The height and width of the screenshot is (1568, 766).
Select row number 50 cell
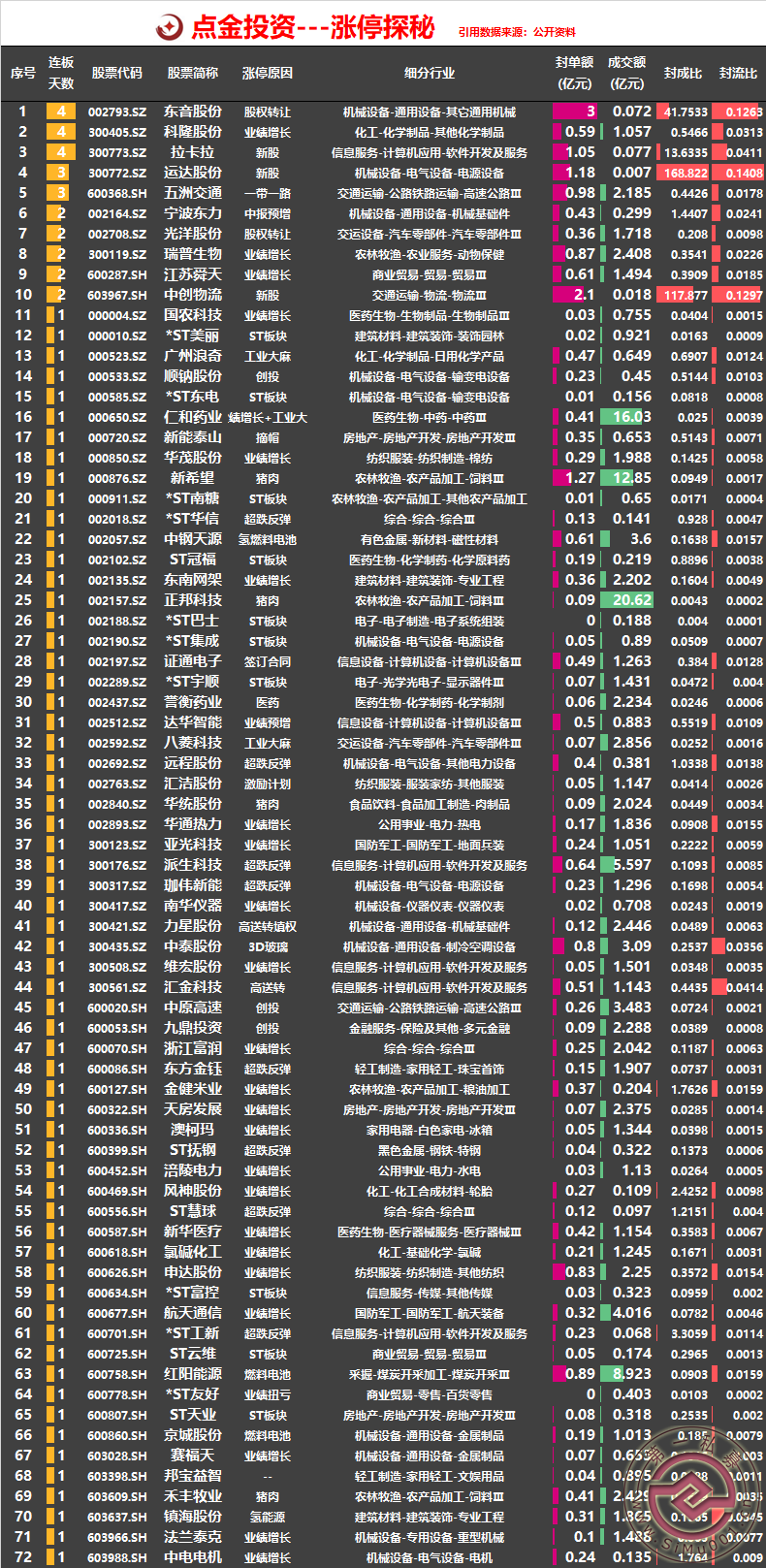pos(23,1109)
